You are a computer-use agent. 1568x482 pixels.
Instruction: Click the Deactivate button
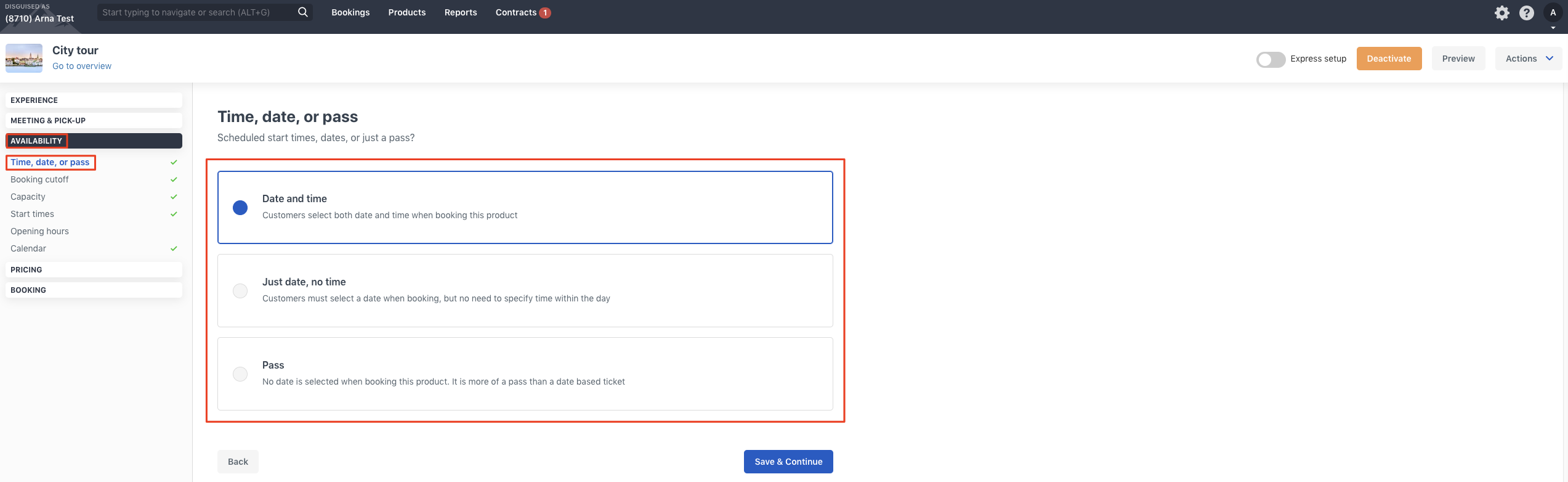coord(1389,59)
